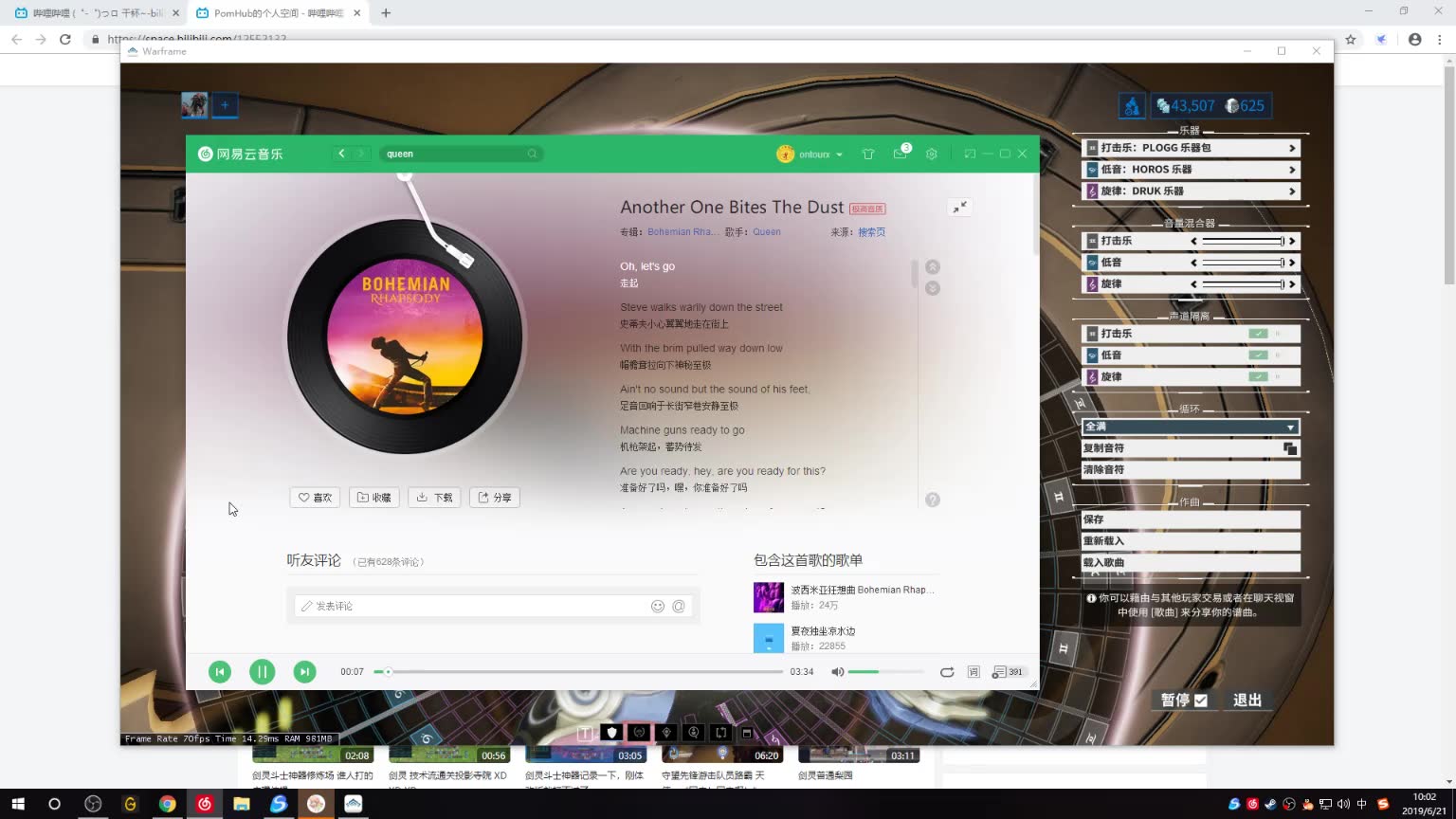The image size is (1456, 819).
Task: Toggle the 暂停 checkbox in Warframe
Action: coord(1201,701)
